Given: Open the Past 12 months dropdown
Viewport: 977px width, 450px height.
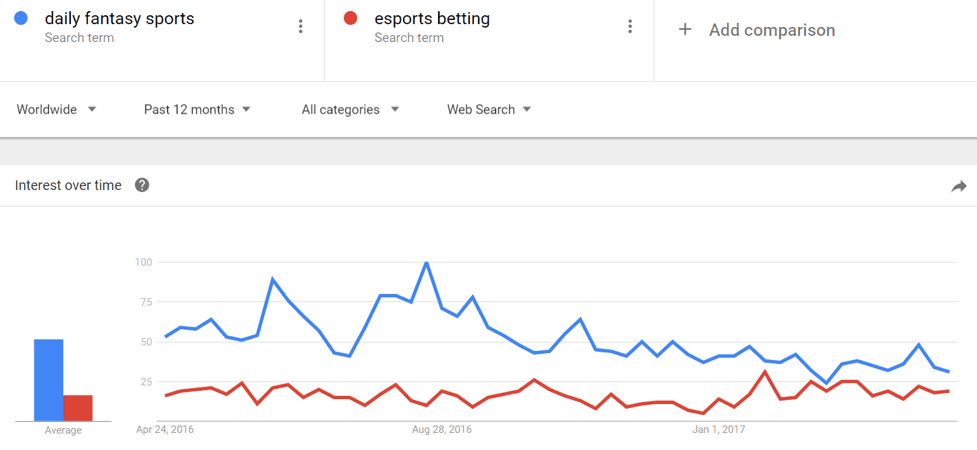Looking at the screenshot, I should point(197,110).
